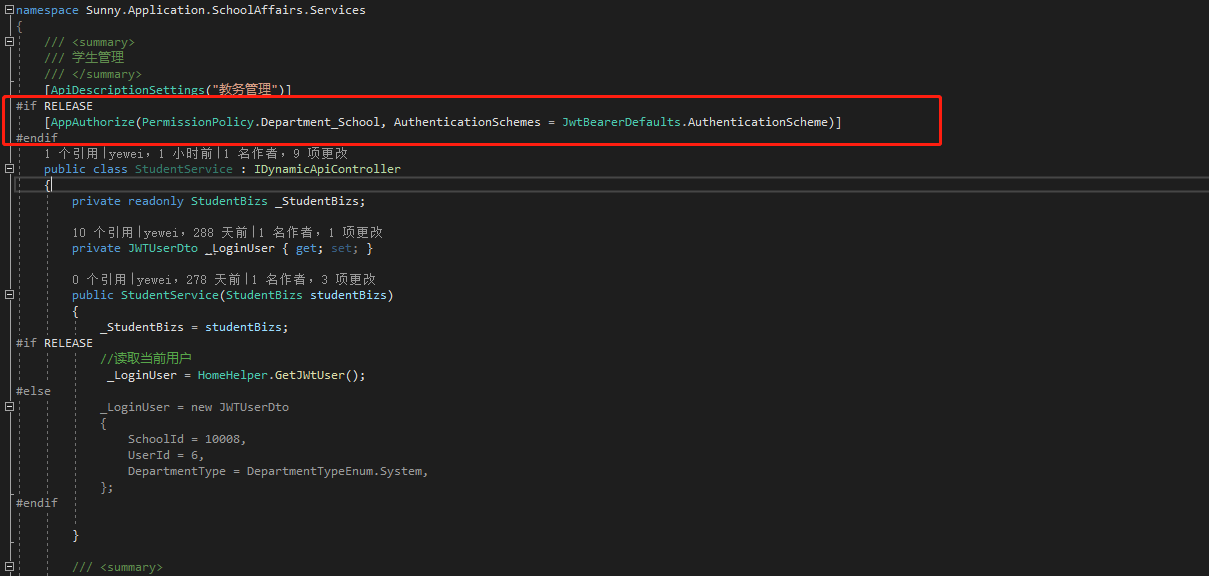Click the 'namespace' keyword
The height and width of the screenshot is (576, 1209).
47,11
